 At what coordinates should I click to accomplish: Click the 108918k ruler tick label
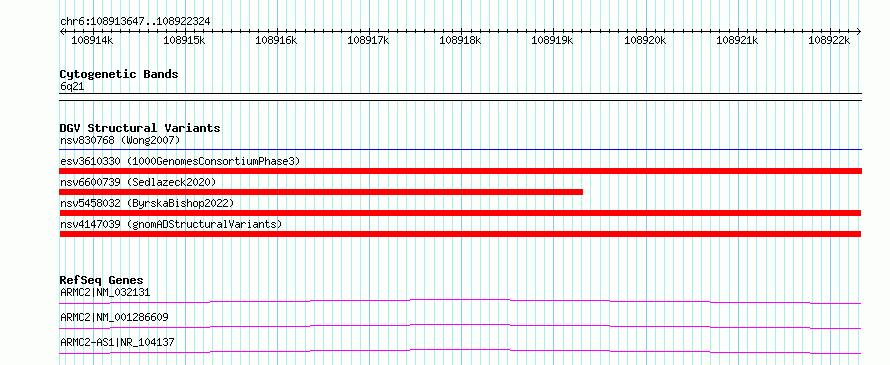(x=460, y=40)
